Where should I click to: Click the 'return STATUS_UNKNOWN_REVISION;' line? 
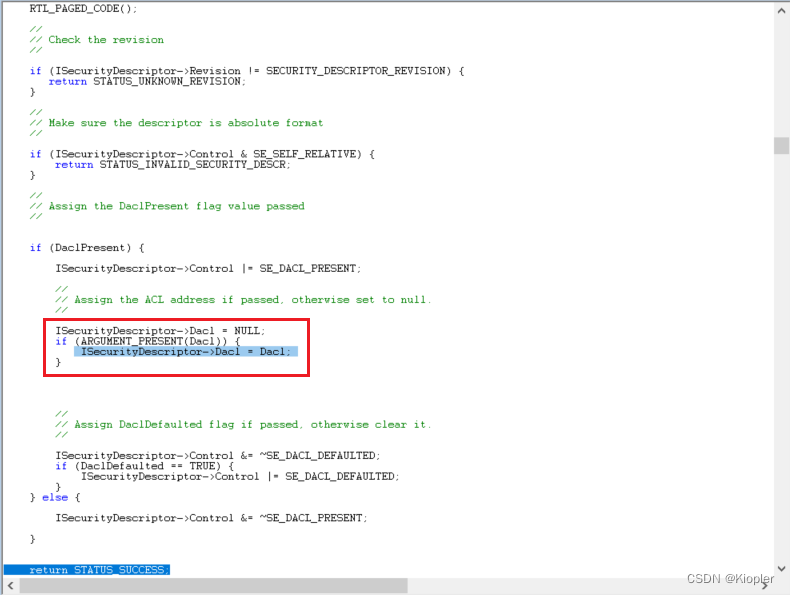(x=147, y=82)
